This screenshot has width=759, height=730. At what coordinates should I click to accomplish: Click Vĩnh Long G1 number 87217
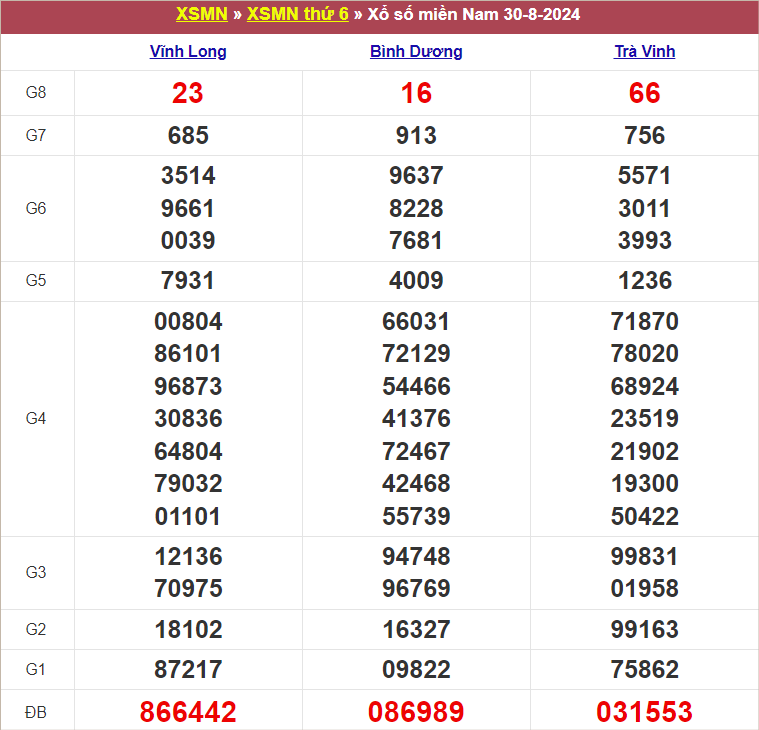(188, 669)
